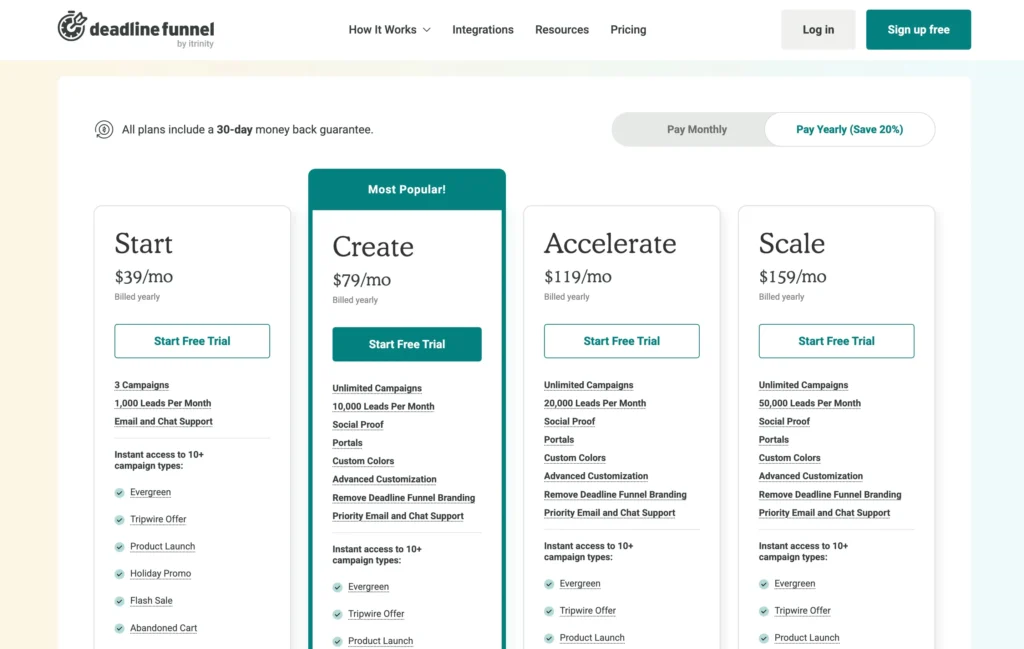
Task: Select Pay Yearly (Save 20%) billing
Action: [x=849, y=129]
